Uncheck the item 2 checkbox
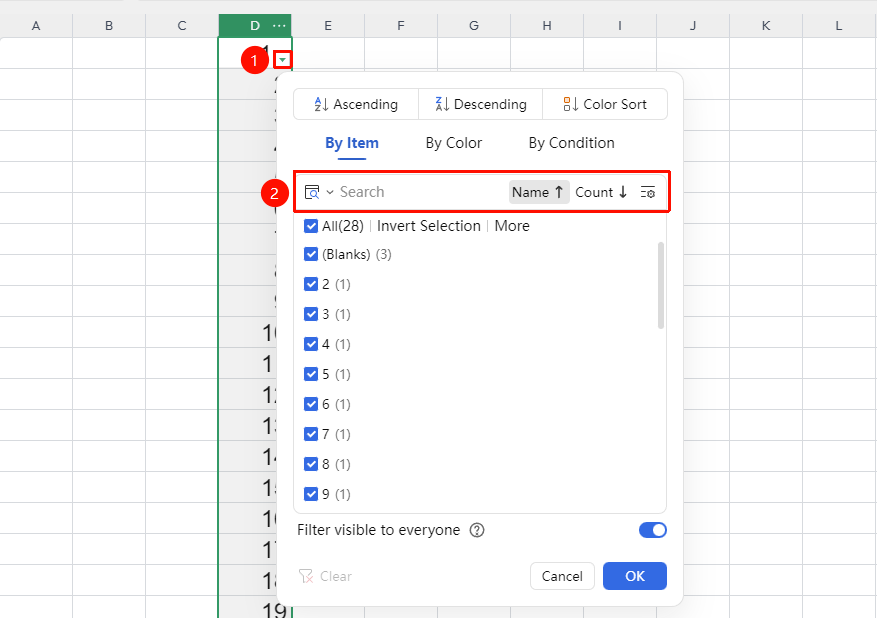This screenshot has width=877, height=618. [x=311, y=284]
